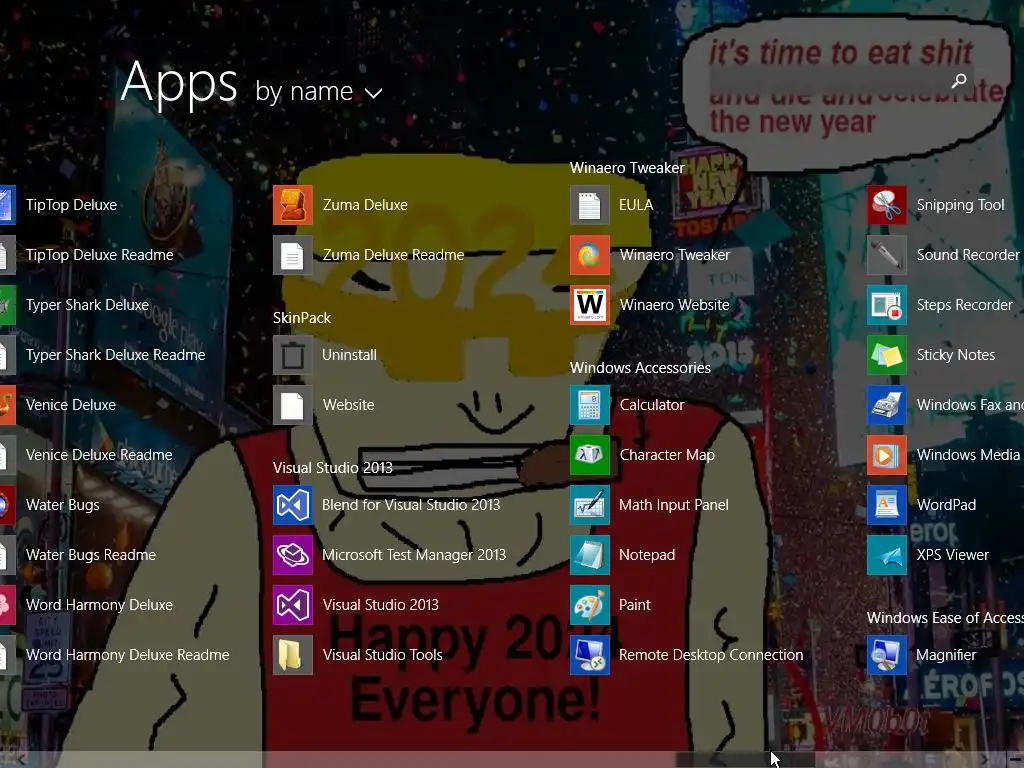Click the SkinPack group header
Viewport: 1024px width, 768px height.
point(302,318)
